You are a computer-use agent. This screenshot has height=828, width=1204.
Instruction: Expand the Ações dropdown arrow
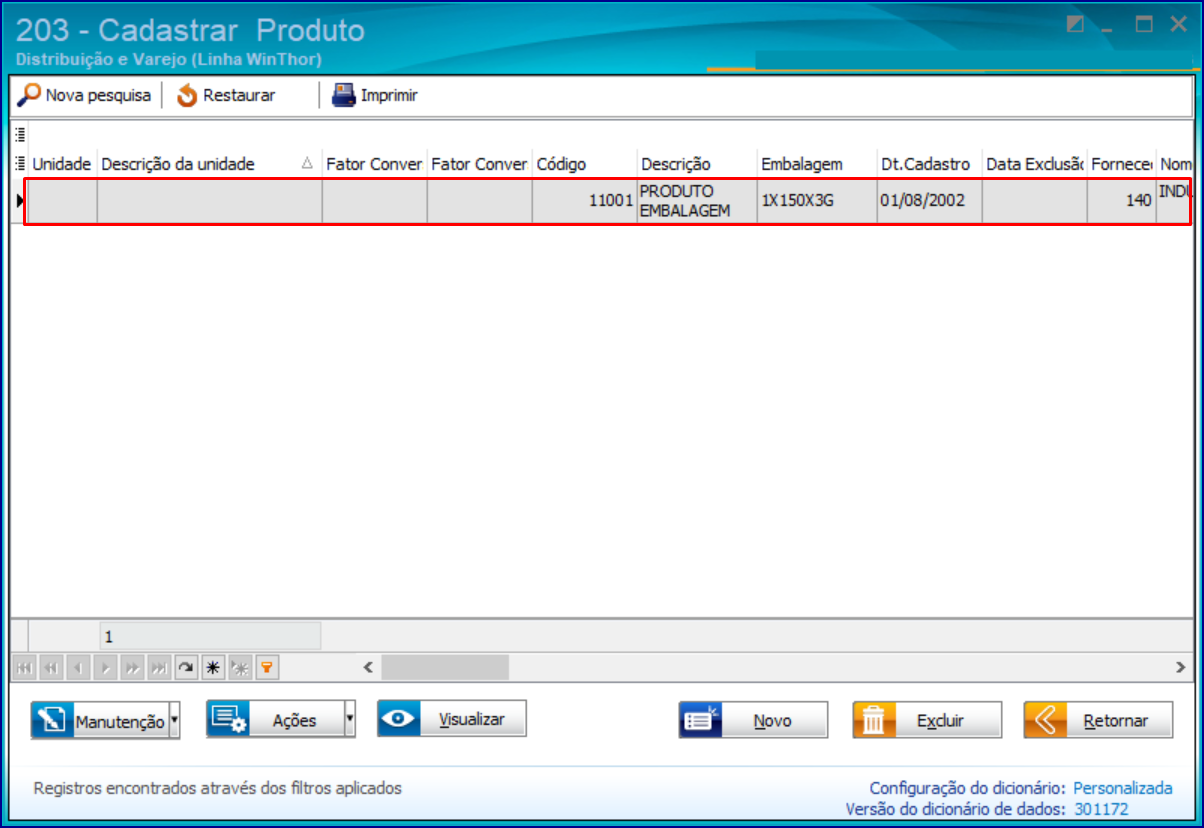click(350, 720)
